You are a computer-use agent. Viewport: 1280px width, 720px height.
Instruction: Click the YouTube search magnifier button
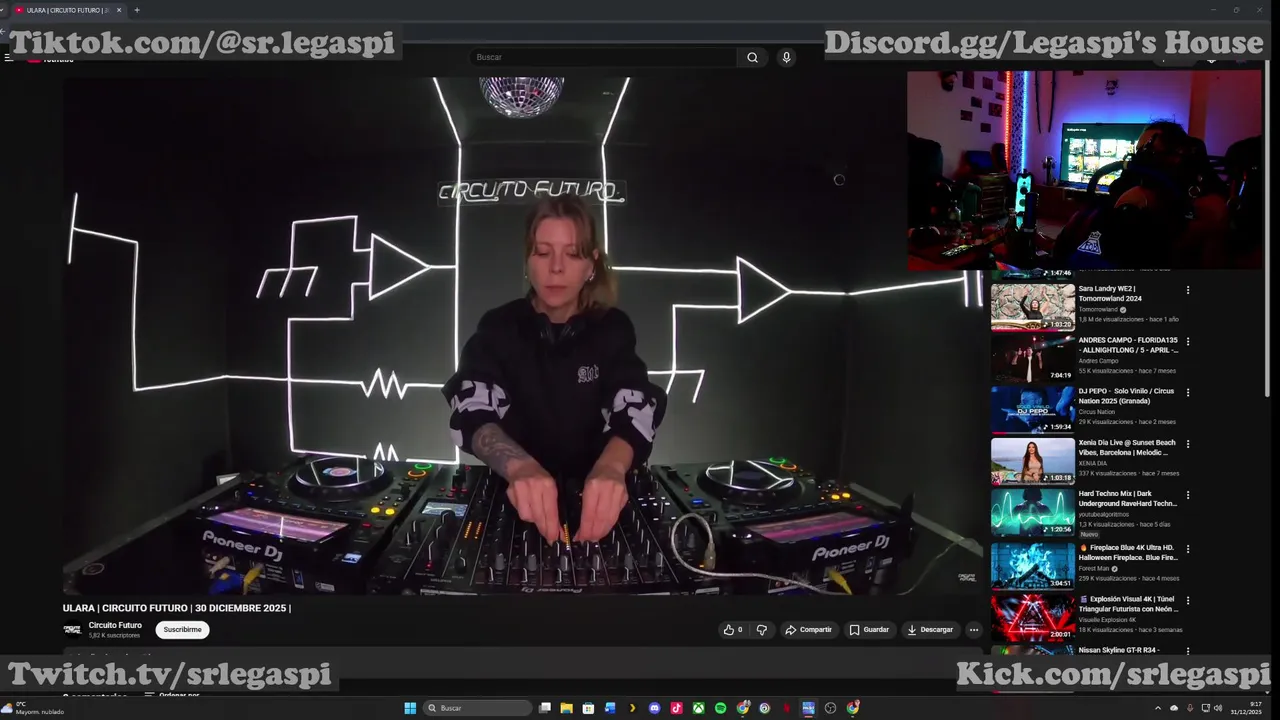pyautogui.click(x=752, y=57)
